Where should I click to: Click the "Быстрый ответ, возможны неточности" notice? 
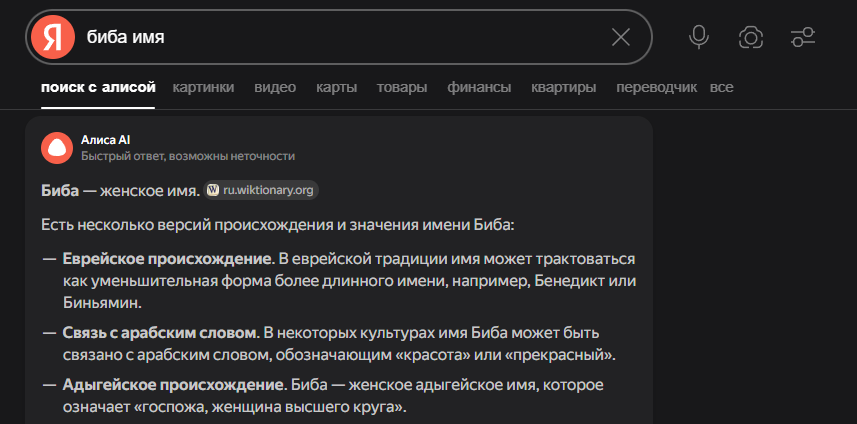(187, 156)
